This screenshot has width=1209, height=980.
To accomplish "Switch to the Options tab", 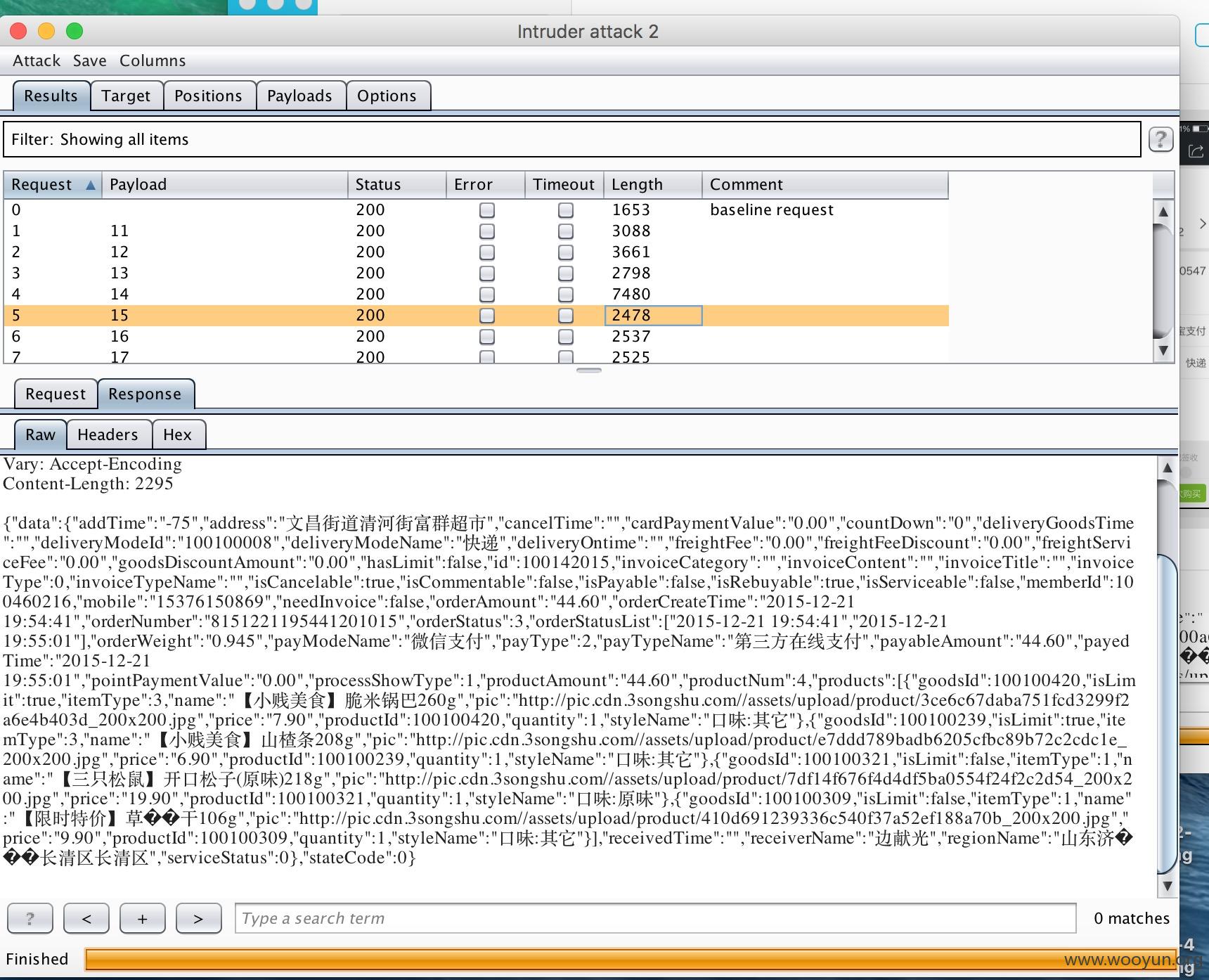I will (x=387, y=96).
